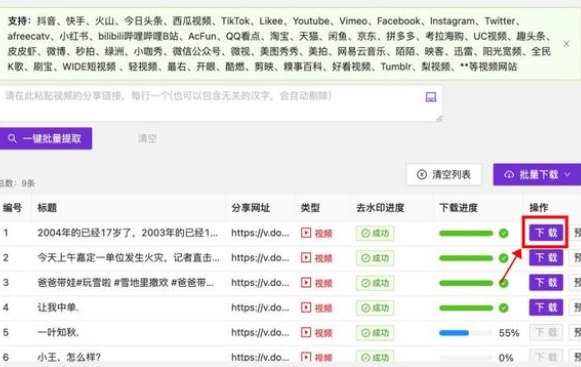This screenshot has width=581, height=367.
Task: Click the title 让我中单
Action: pos(58,308)
